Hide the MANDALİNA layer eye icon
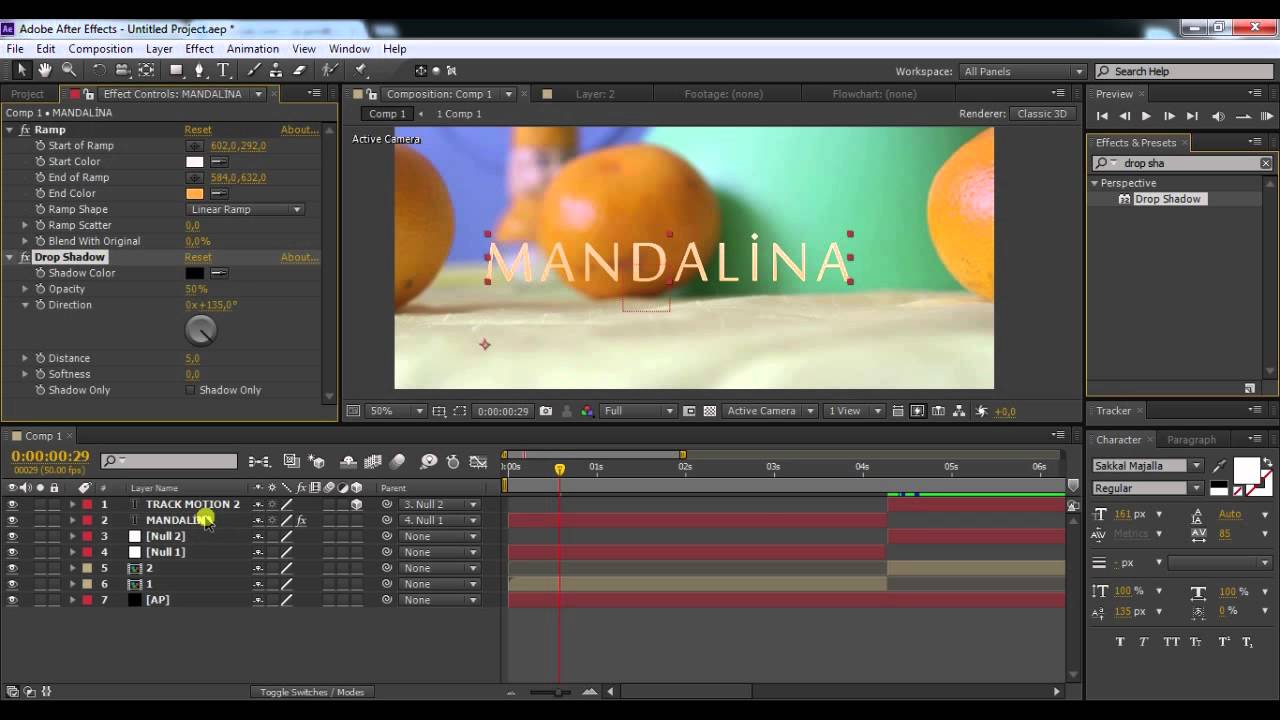 13,521
